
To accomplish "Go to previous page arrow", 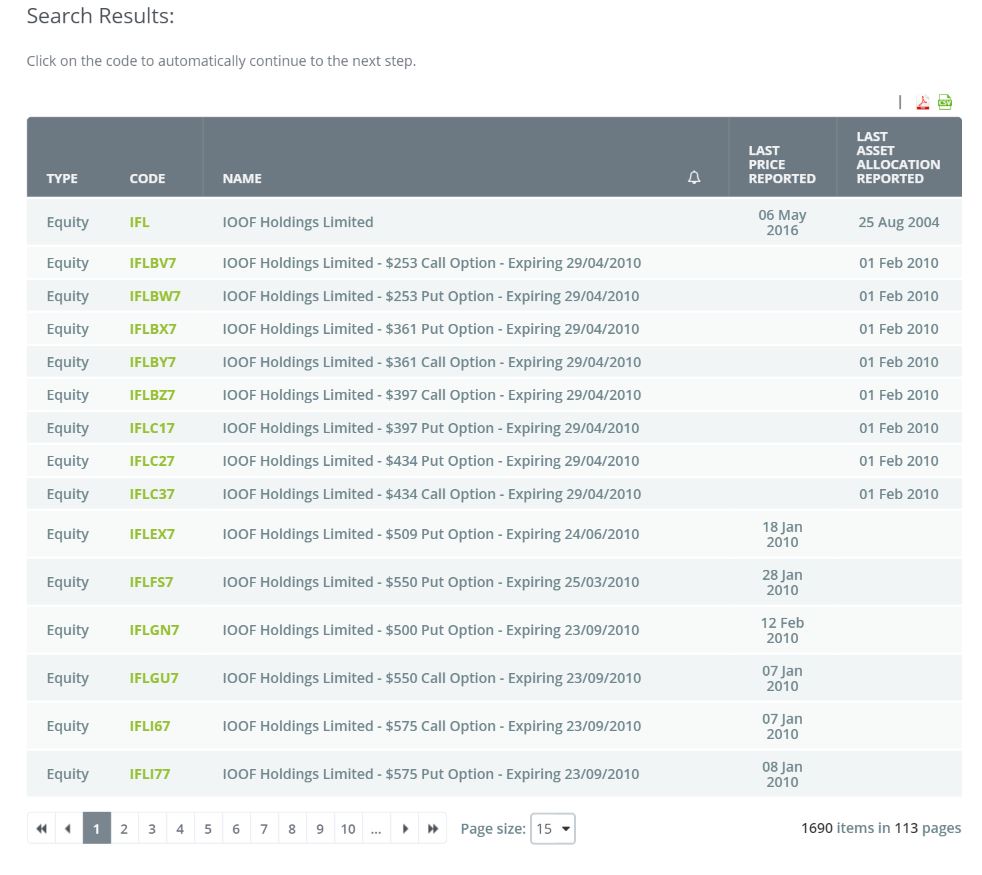I will 68,829.
